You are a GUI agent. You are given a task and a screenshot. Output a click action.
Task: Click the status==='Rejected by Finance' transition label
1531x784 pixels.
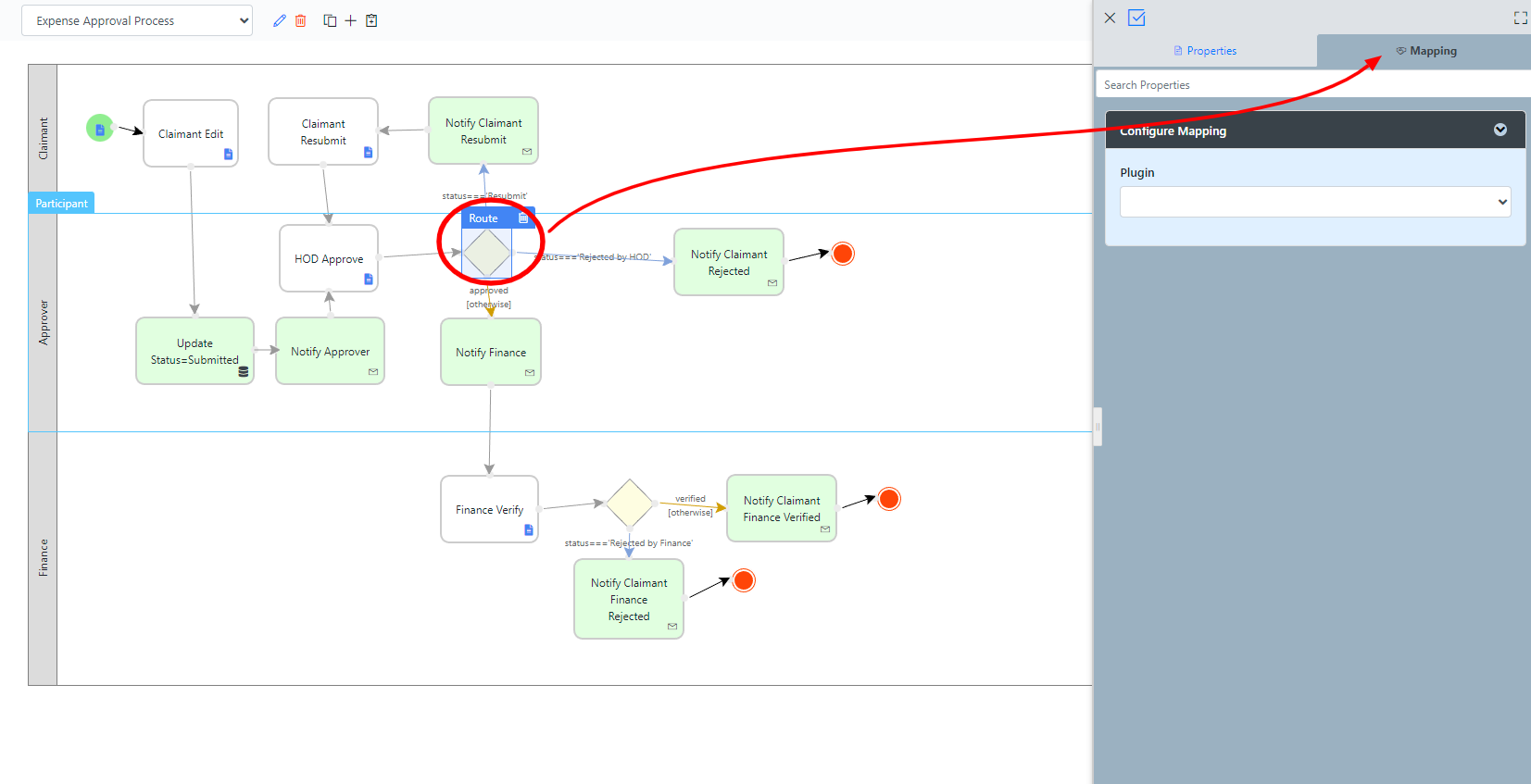tap(629, 542)
